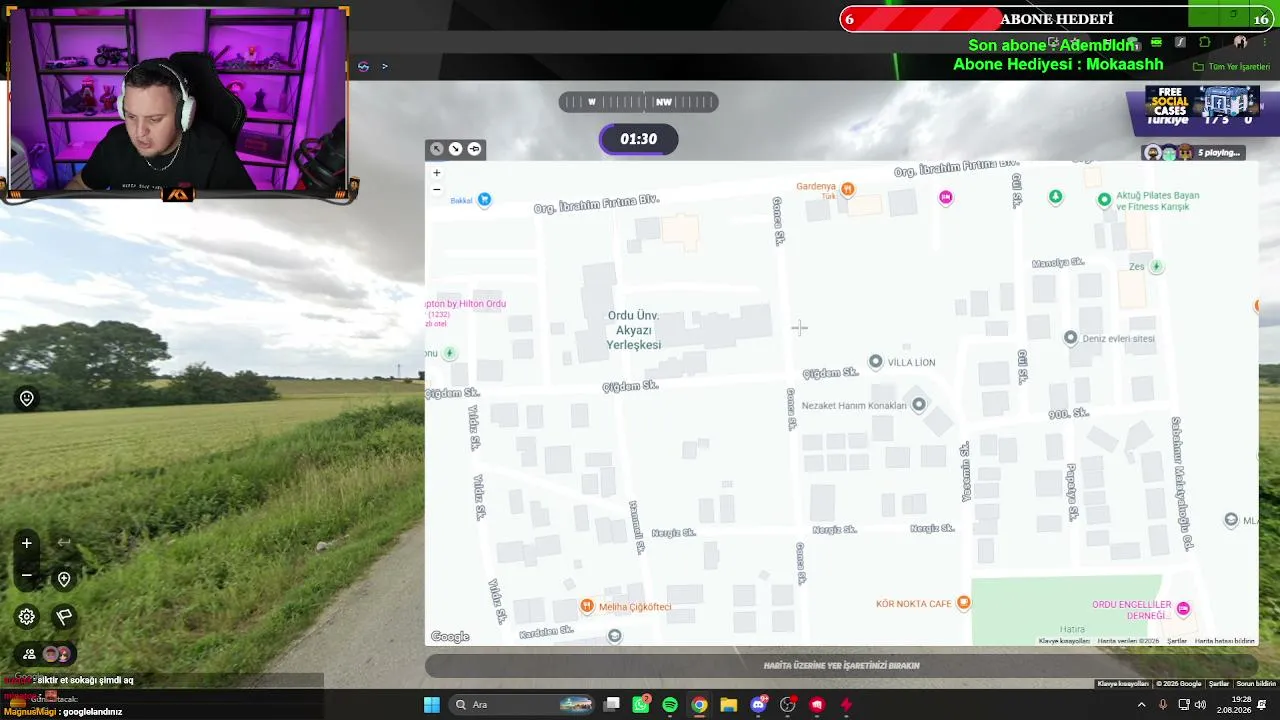Open the Windows Start menu

coord(432,705)
